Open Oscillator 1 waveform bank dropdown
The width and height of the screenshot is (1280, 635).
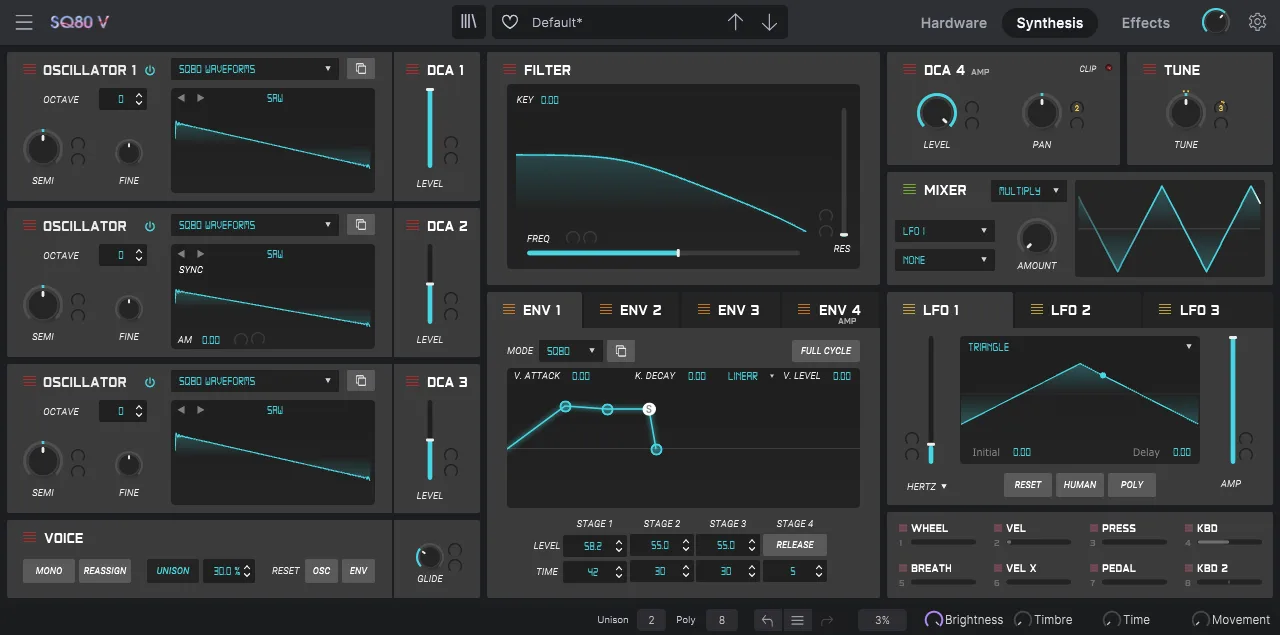(254, 69)
